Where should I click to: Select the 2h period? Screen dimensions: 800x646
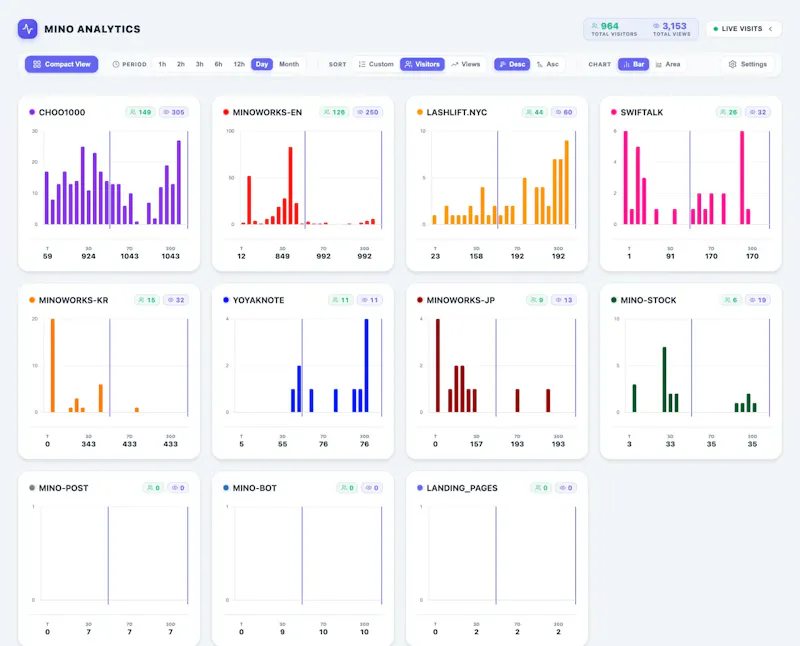click(181, 64)
